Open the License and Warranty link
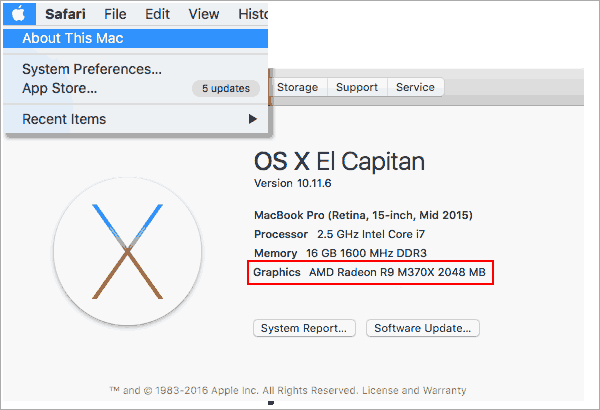This screenshot has height=410, width=600. click(x=414, y=390)
